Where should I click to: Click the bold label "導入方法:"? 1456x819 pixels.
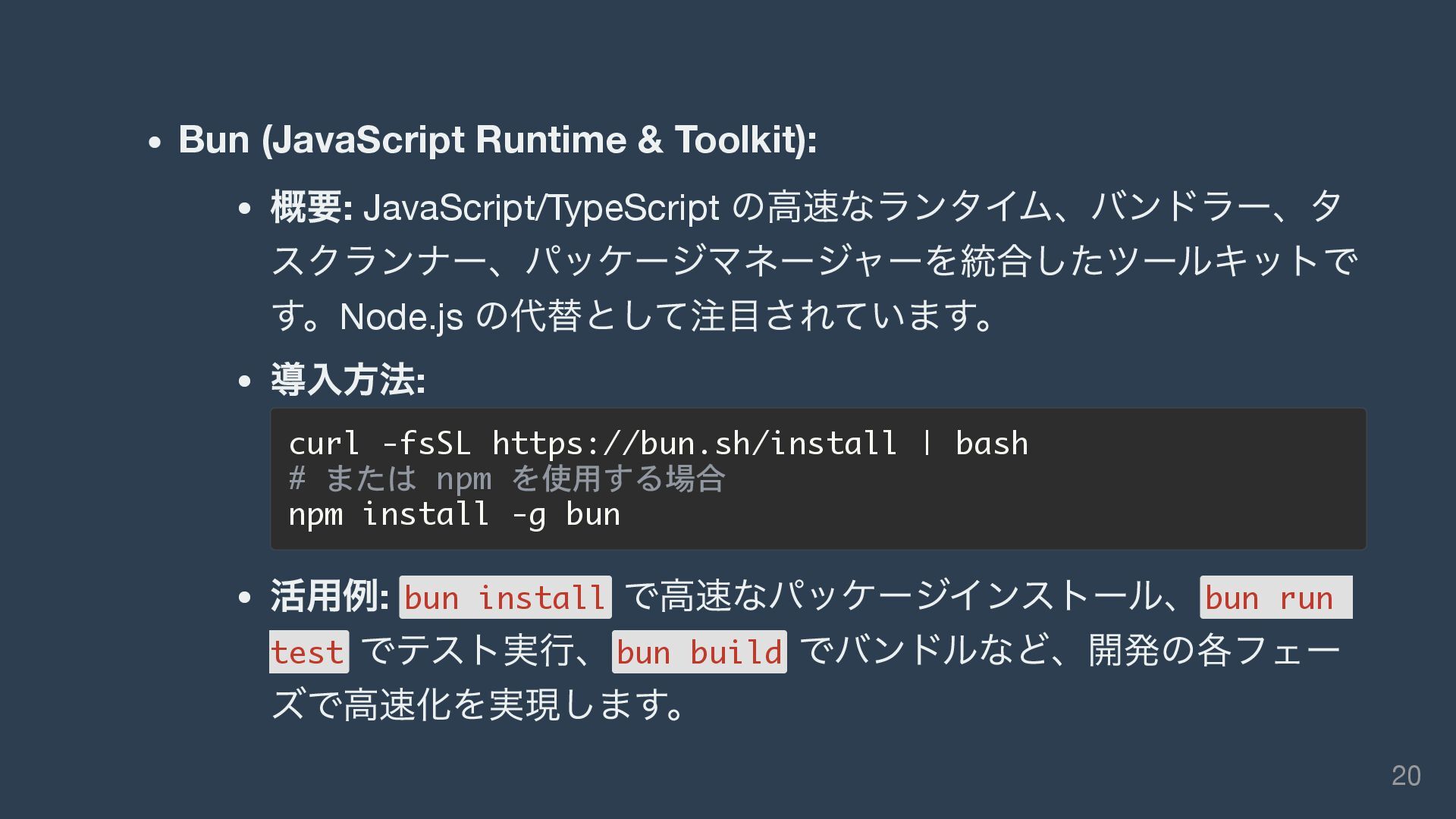[x=348, y=379]
